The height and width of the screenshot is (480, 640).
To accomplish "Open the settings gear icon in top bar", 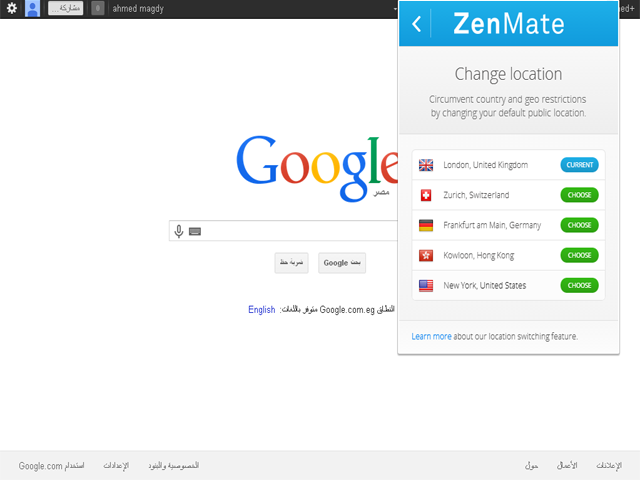I will 12,8.
